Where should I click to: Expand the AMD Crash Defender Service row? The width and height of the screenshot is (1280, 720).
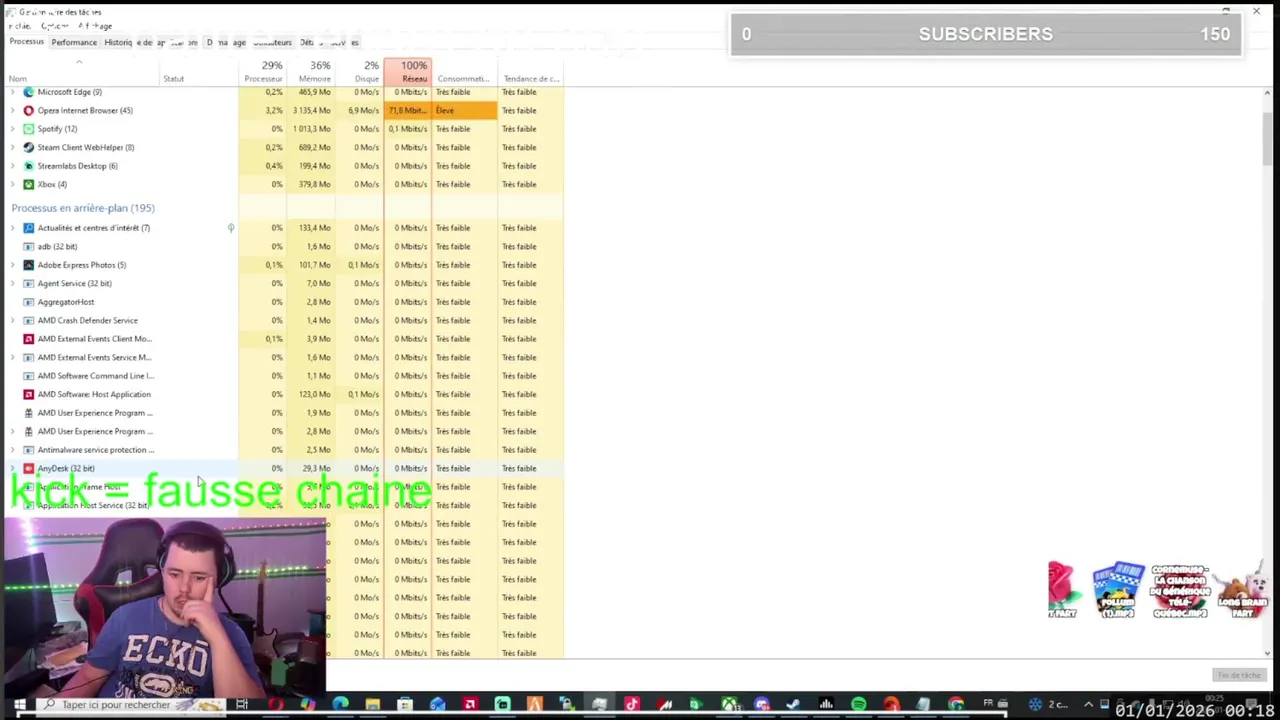[12, 320]
